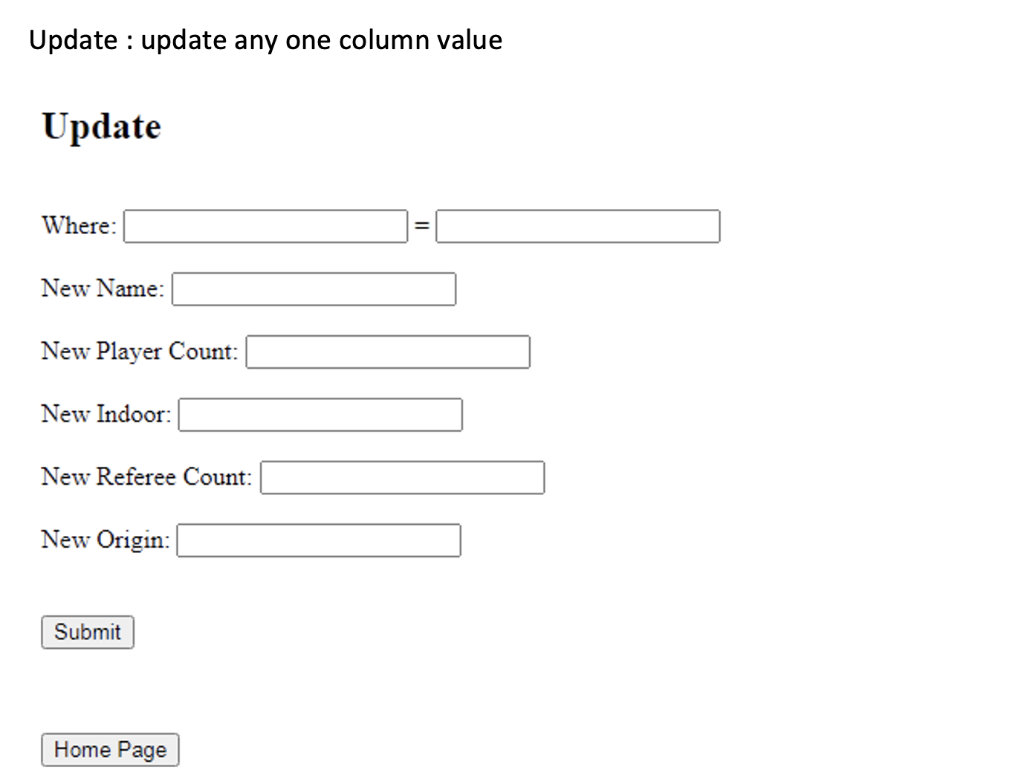Navigate back using the Home Page button
The height and width of the screenshot is (782, 1024).
coord(109,749)
